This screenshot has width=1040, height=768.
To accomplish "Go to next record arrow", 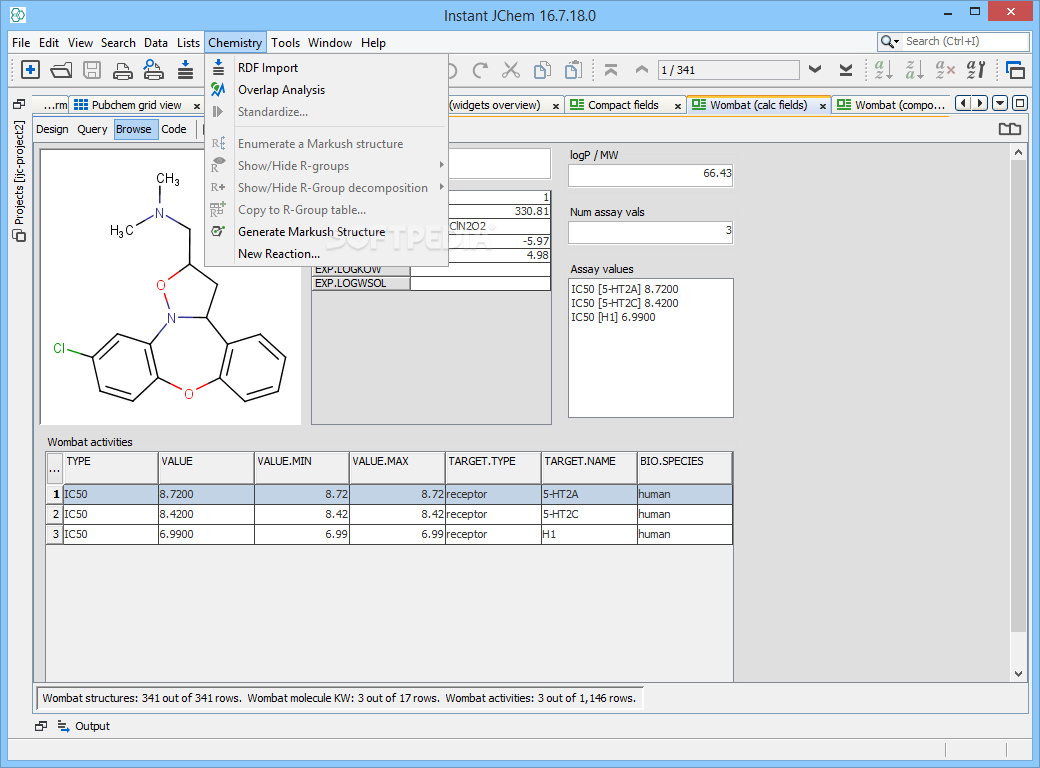I will tap(815, 70).
